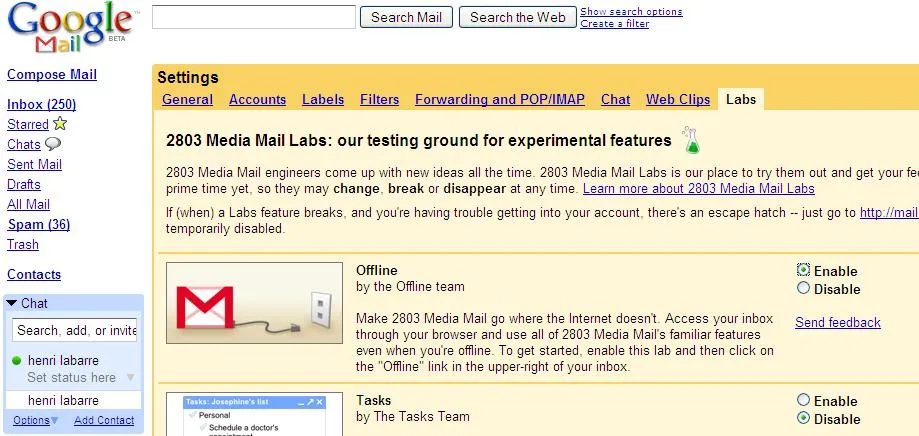The width and height of the screenshot is (919, 436).
Task: Open the Set status here dropdown
Action: (x=131, y=378)
